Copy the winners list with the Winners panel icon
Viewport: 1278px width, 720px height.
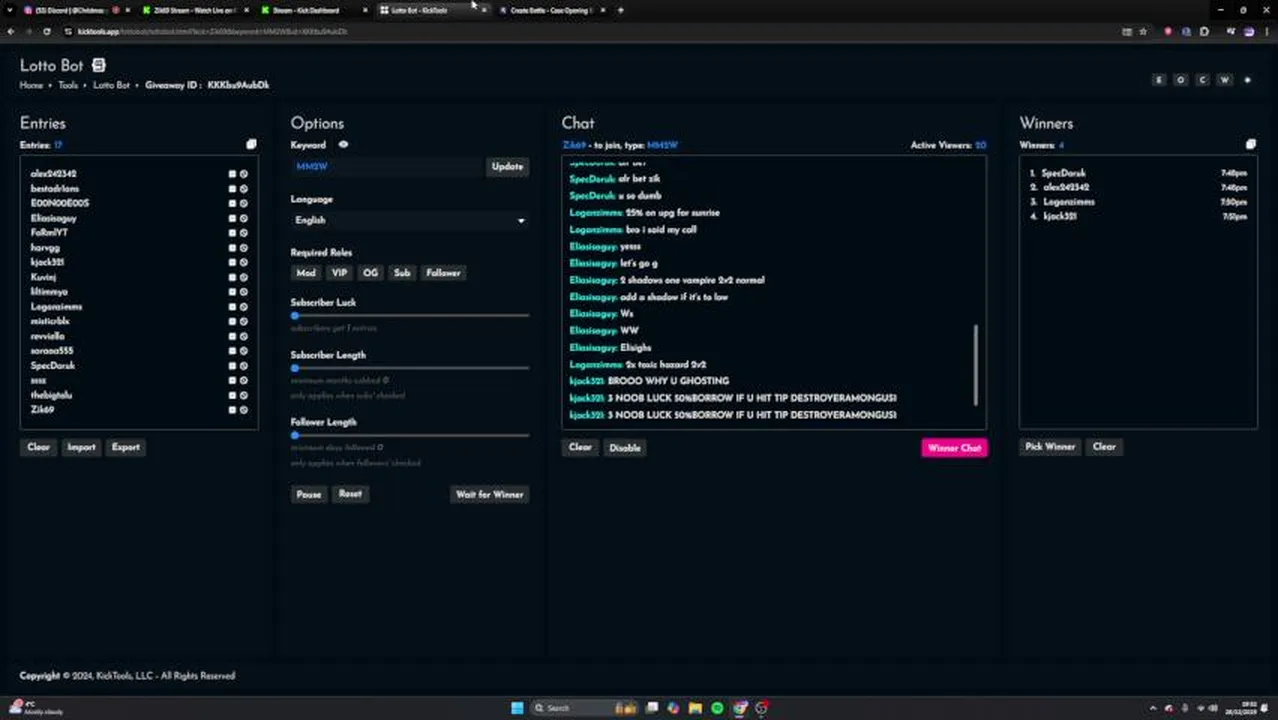tap(1250, 145)
